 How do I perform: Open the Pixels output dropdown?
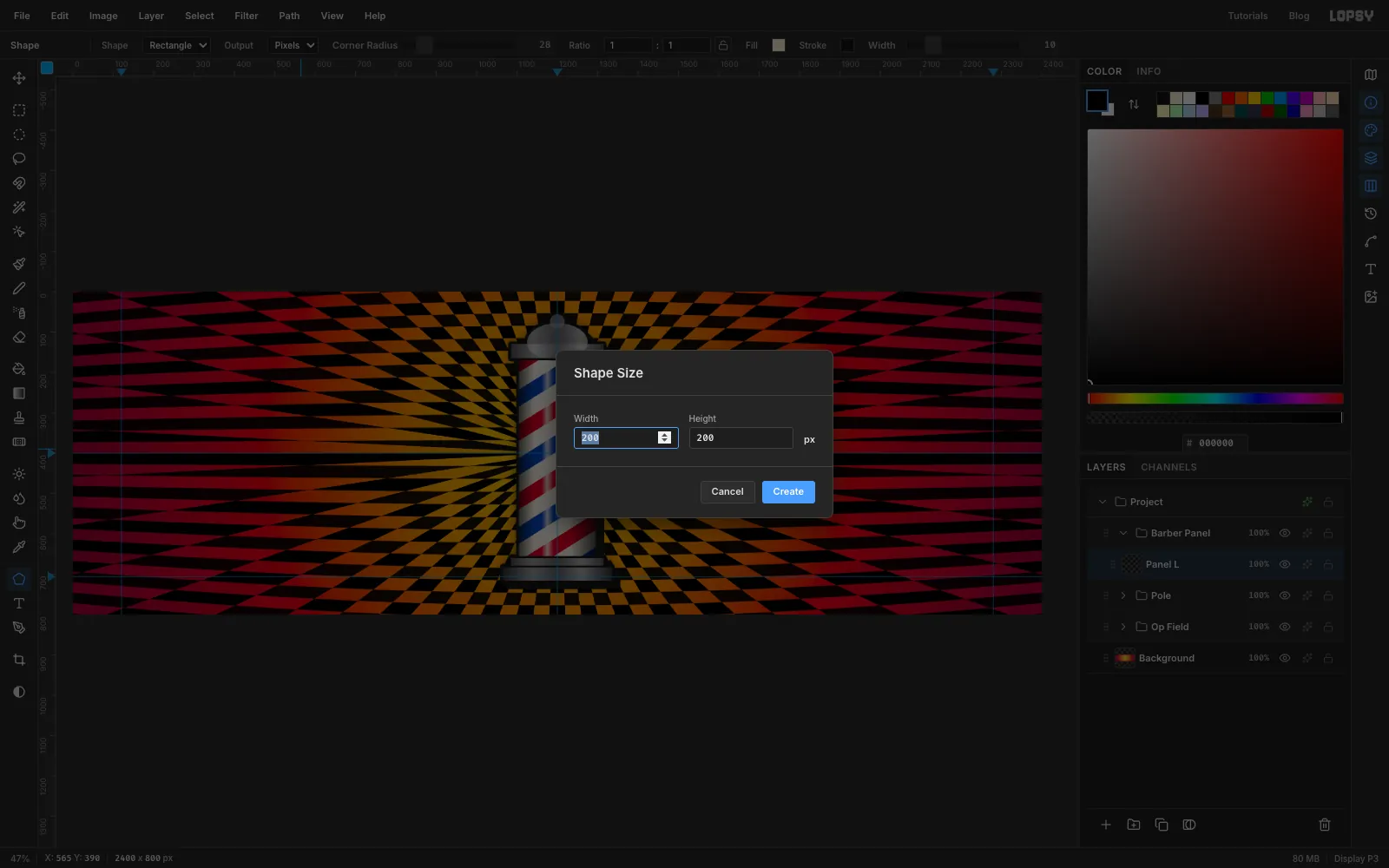pos(293,45)
